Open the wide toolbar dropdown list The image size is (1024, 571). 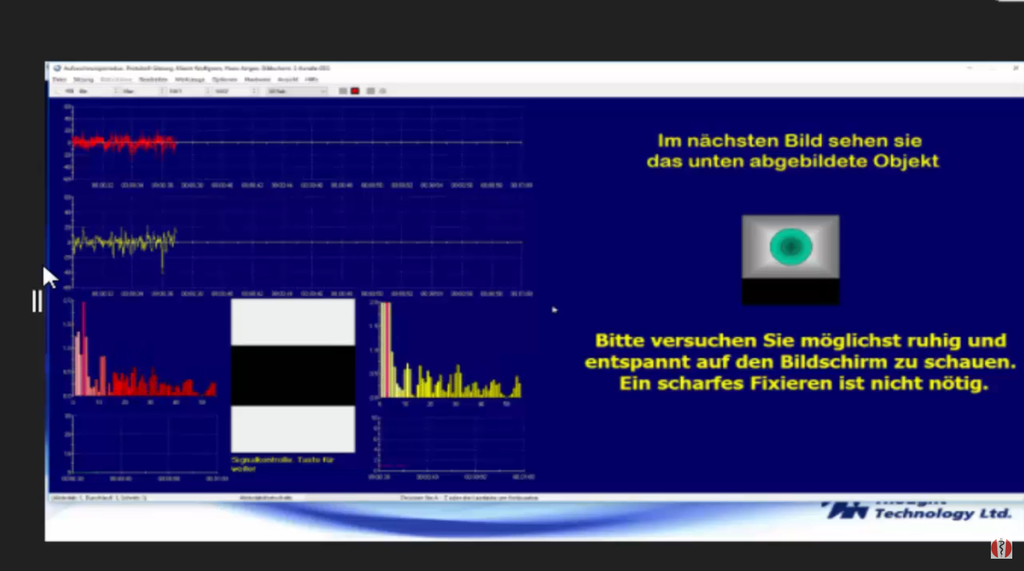pyautogui.click(x=297, y=91)
